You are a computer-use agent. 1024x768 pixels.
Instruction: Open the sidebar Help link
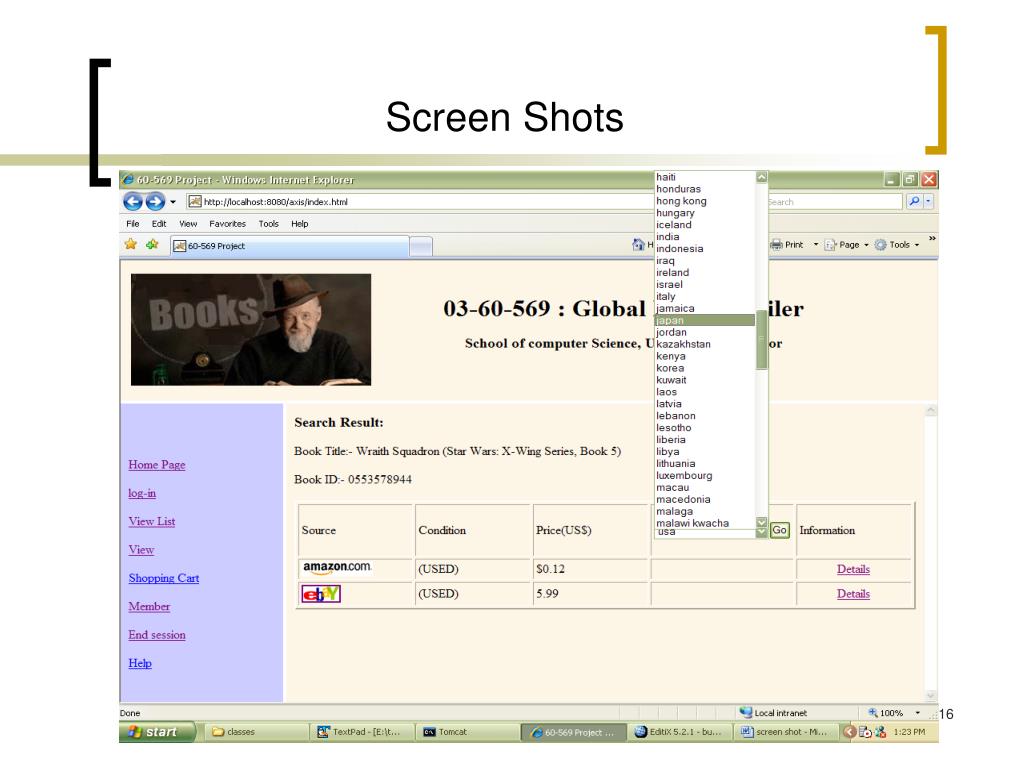(x=140, y=663)
